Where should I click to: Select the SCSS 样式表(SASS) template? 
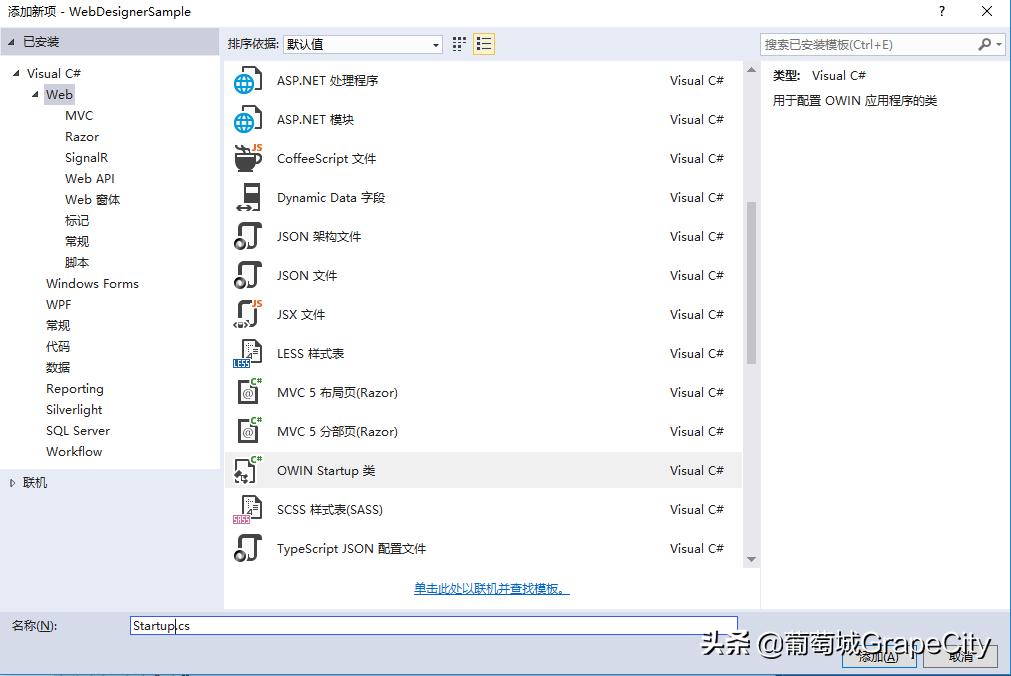tap(329, 509)
